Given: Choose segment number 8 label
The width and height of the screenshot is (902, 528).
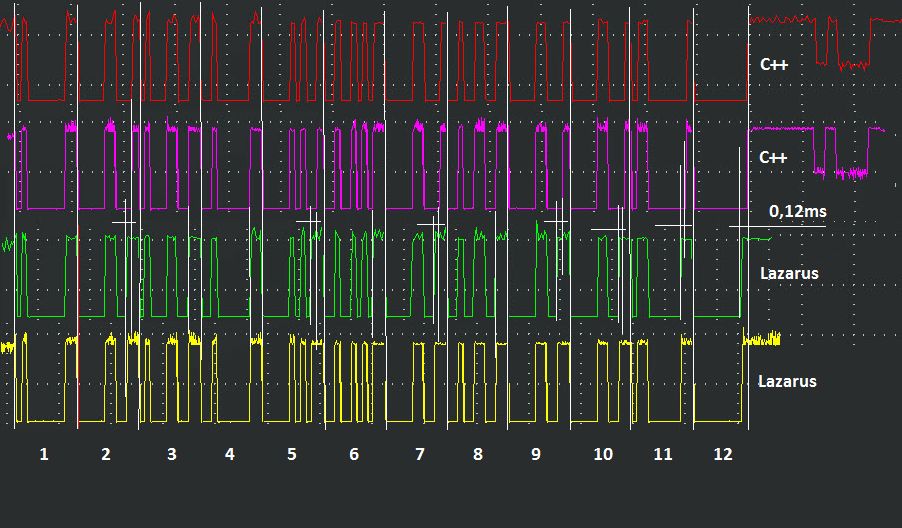Looking at the screenshot, I should click(x=477, y=454).
